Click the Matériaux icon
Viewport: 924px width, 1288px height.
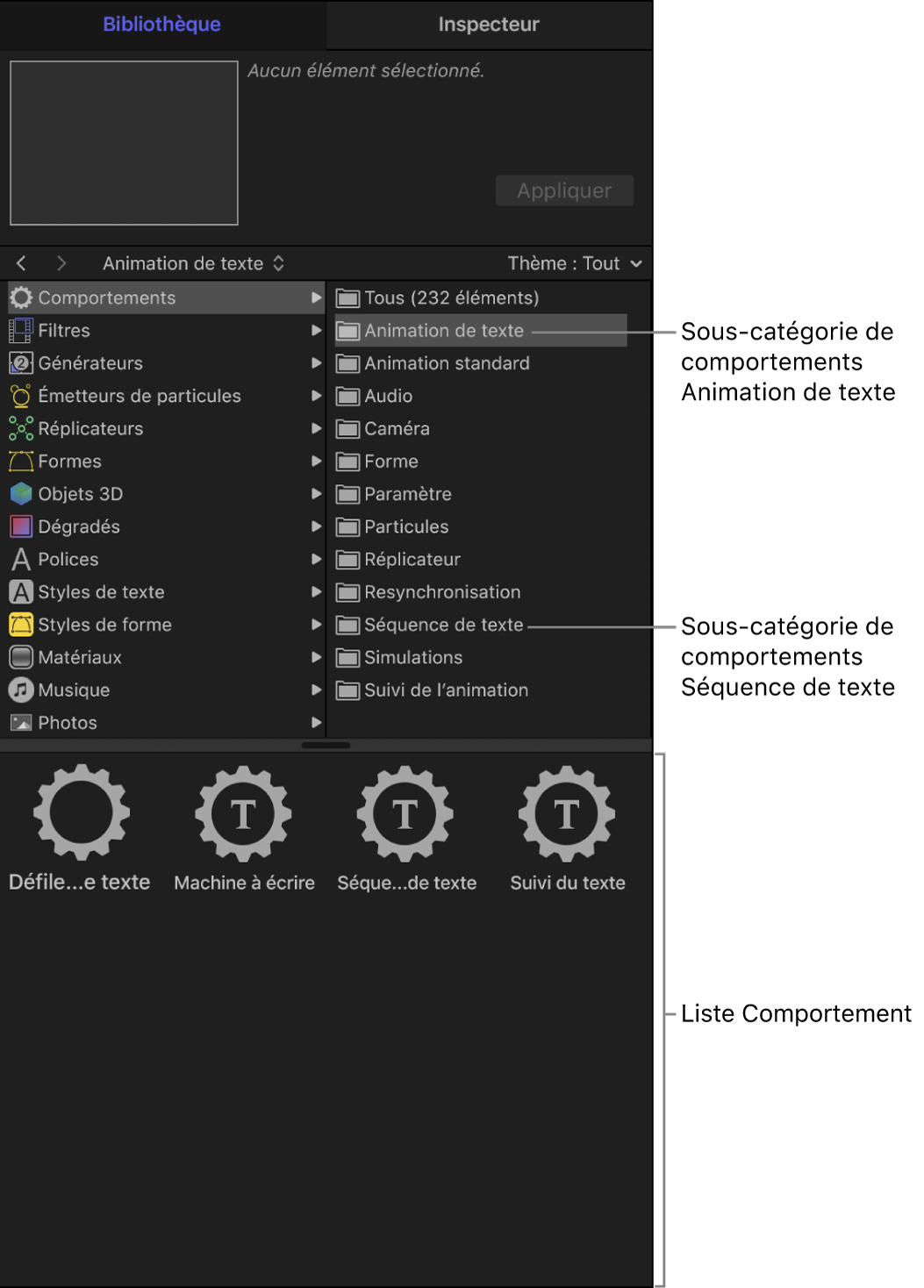tap(21, 657)
